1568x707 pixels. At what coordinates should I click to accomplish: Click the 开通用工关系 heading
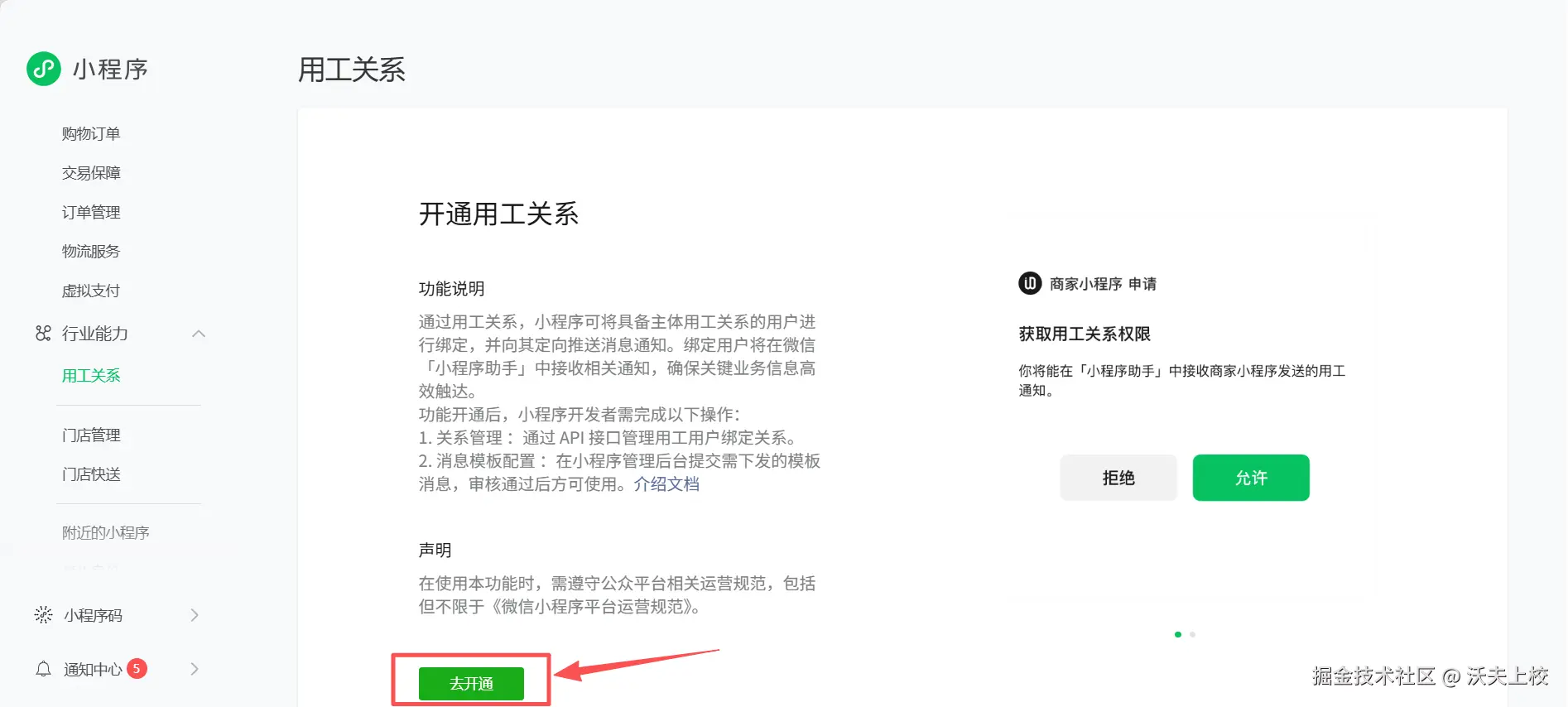point(498,214)
